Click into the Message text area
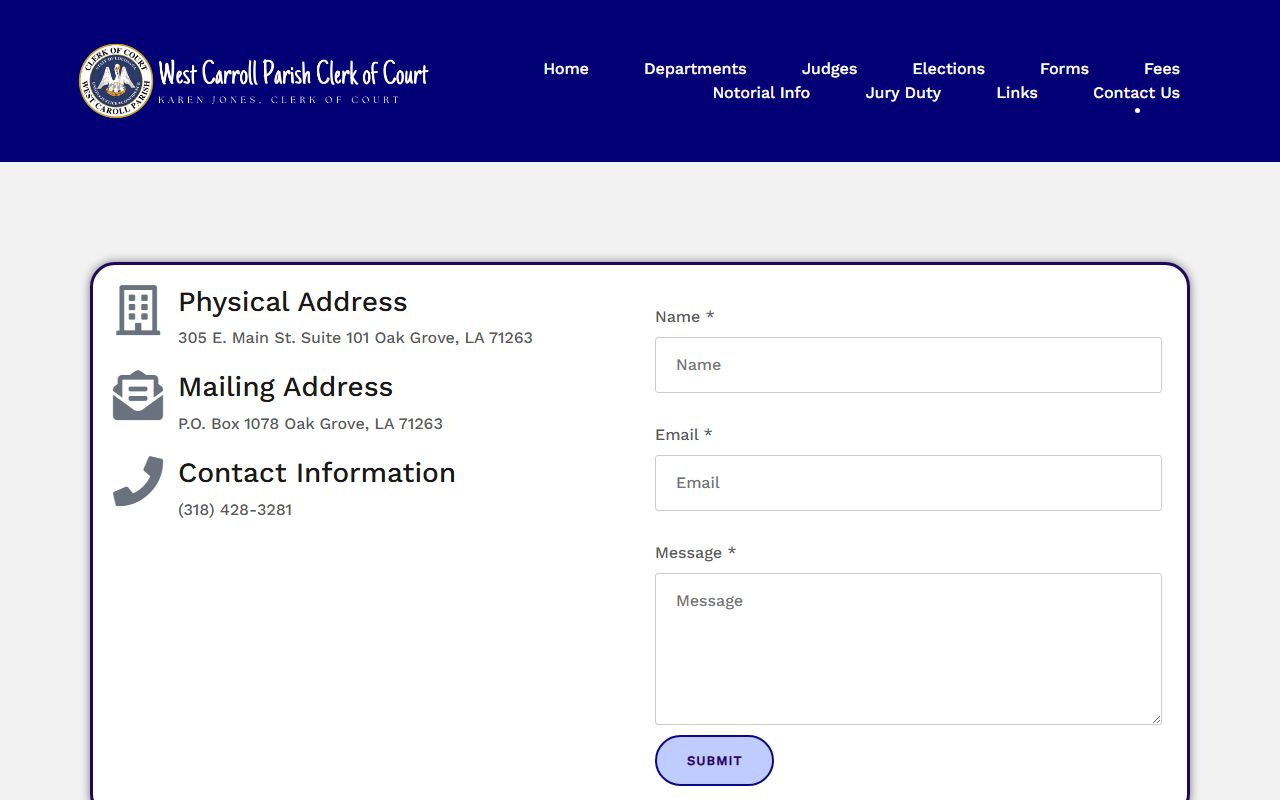1280x800 pixels. [x=908, y=649]
